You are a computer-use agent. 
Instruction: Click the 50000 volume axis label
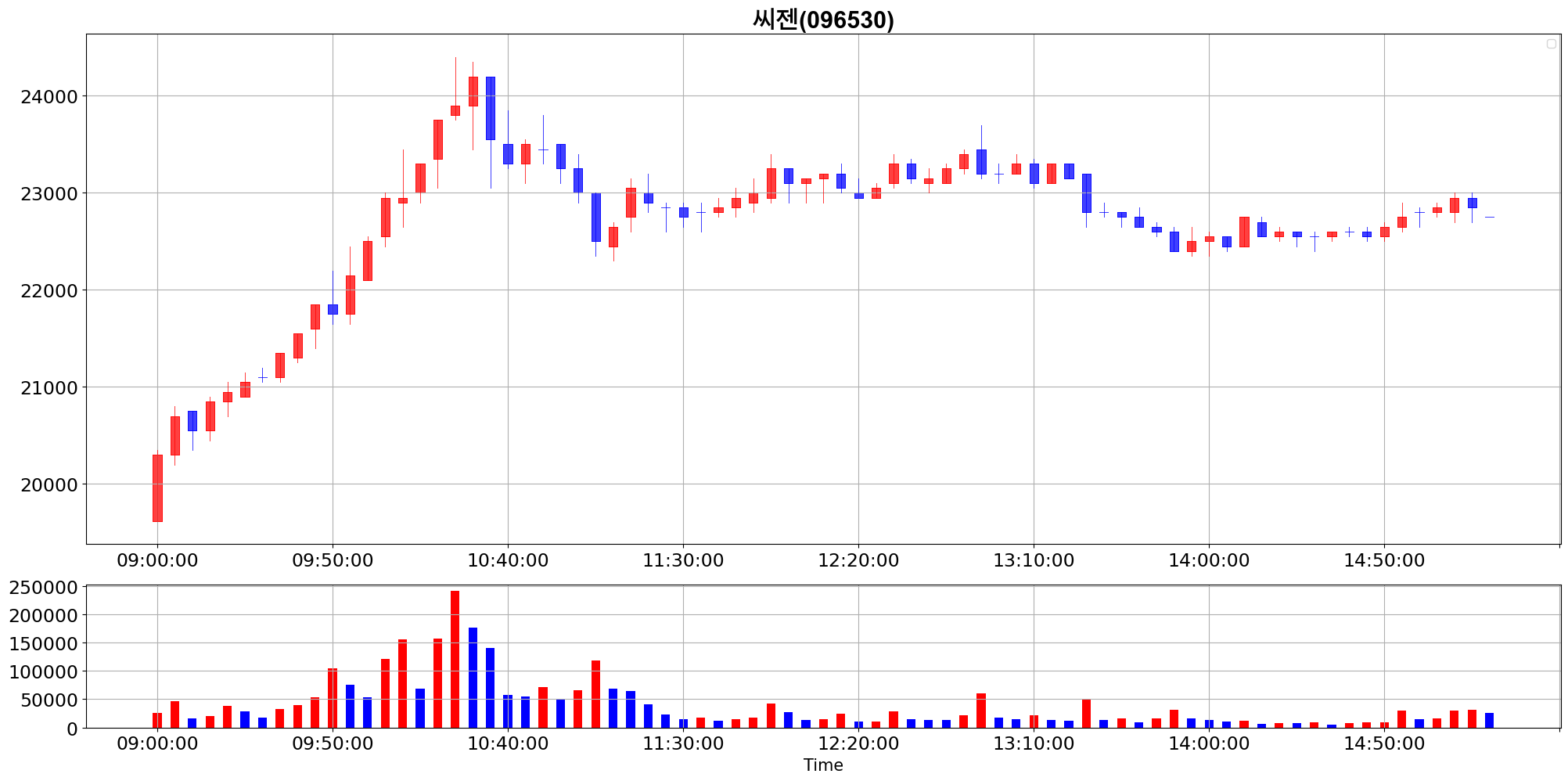click(x=49, y=700)
